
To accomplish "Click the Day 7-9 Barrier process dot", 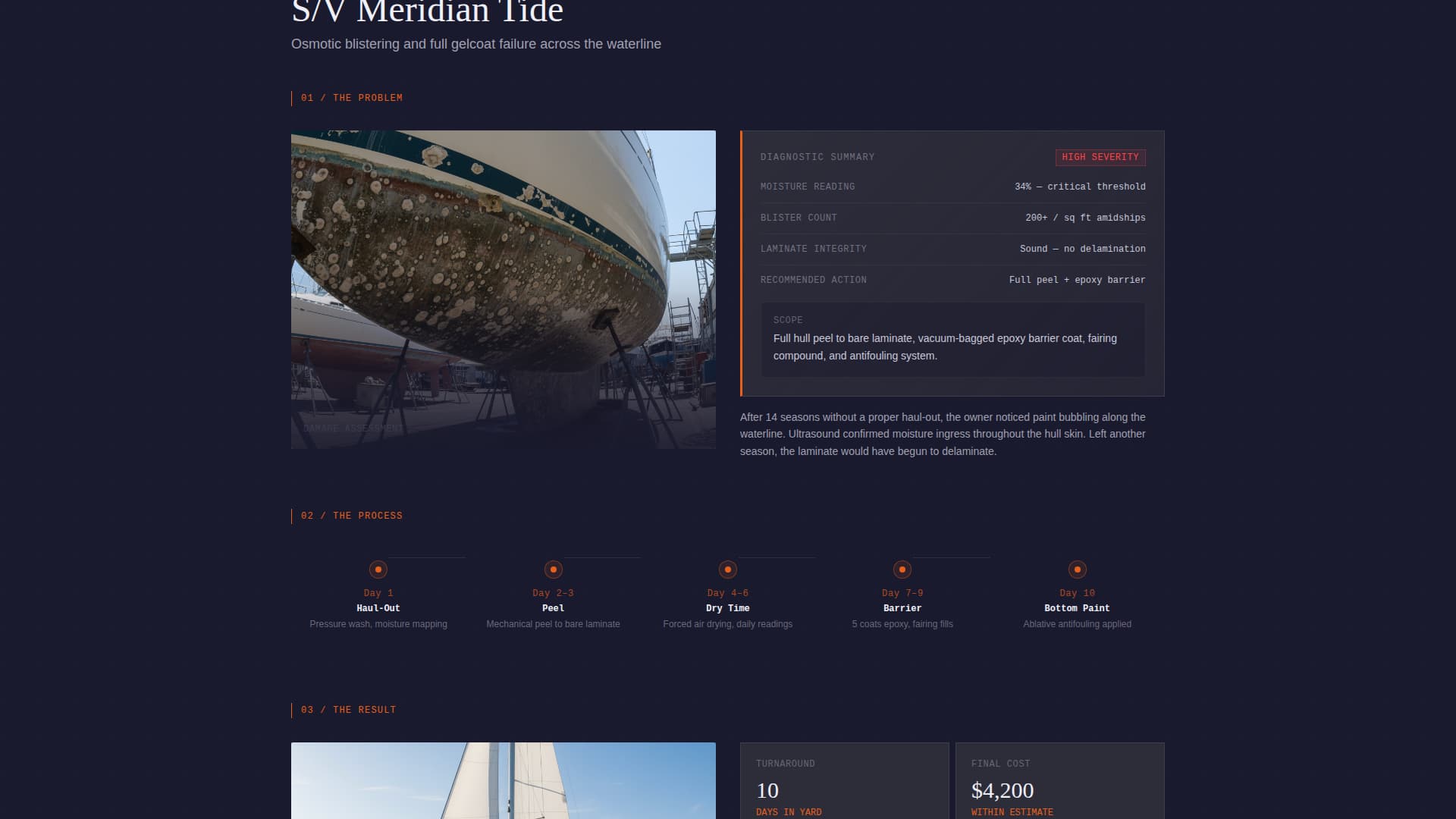I will tap(902, 568).
